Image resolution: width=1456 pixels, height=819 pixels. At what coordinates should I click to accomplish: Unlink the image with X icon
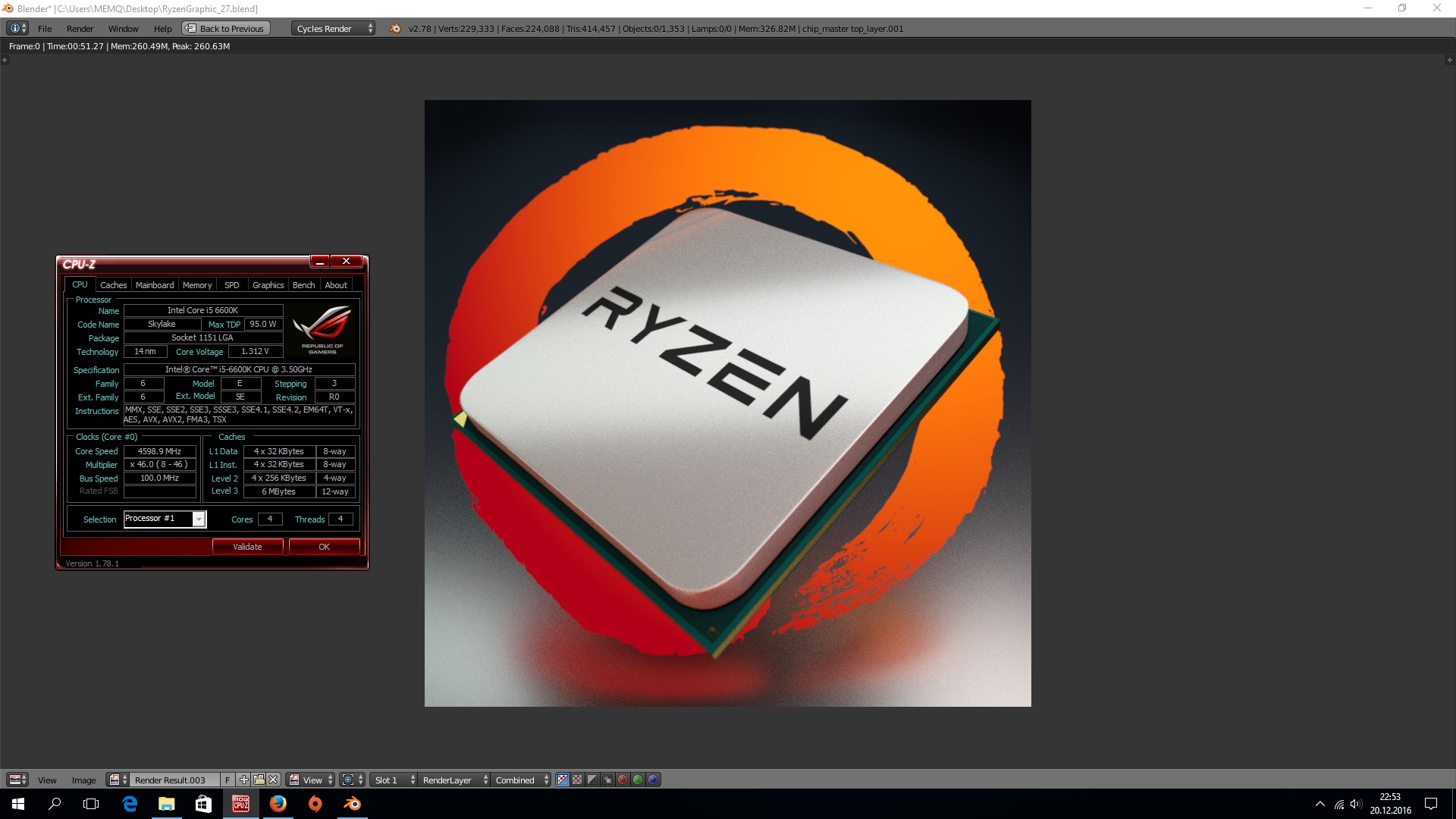(274, 780)
